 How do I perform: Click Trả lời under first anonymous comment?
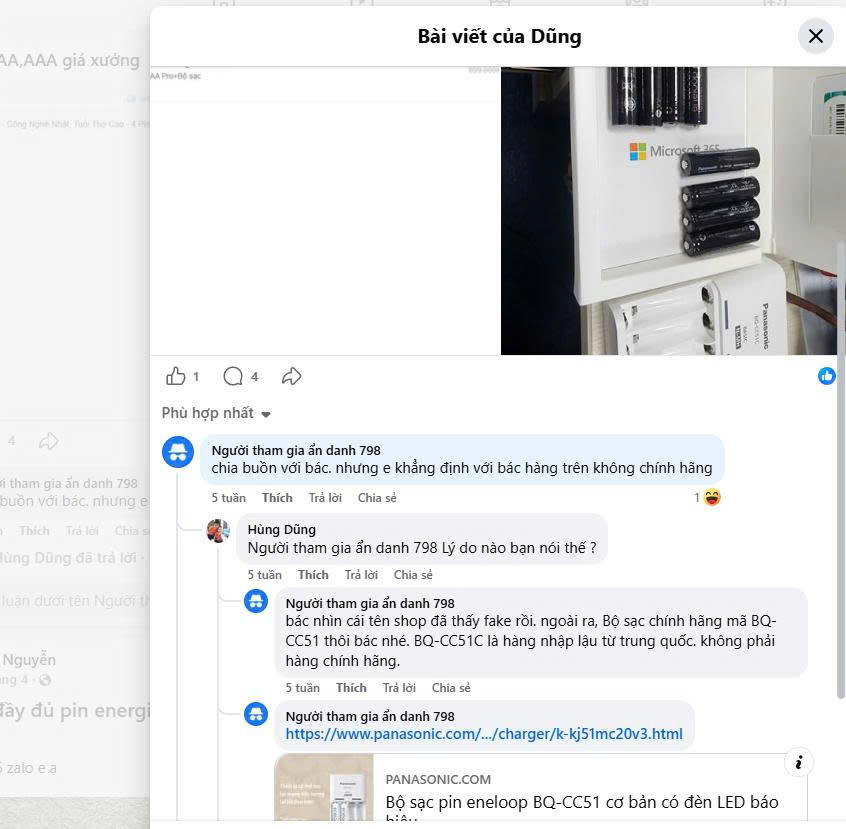[325, 498]
